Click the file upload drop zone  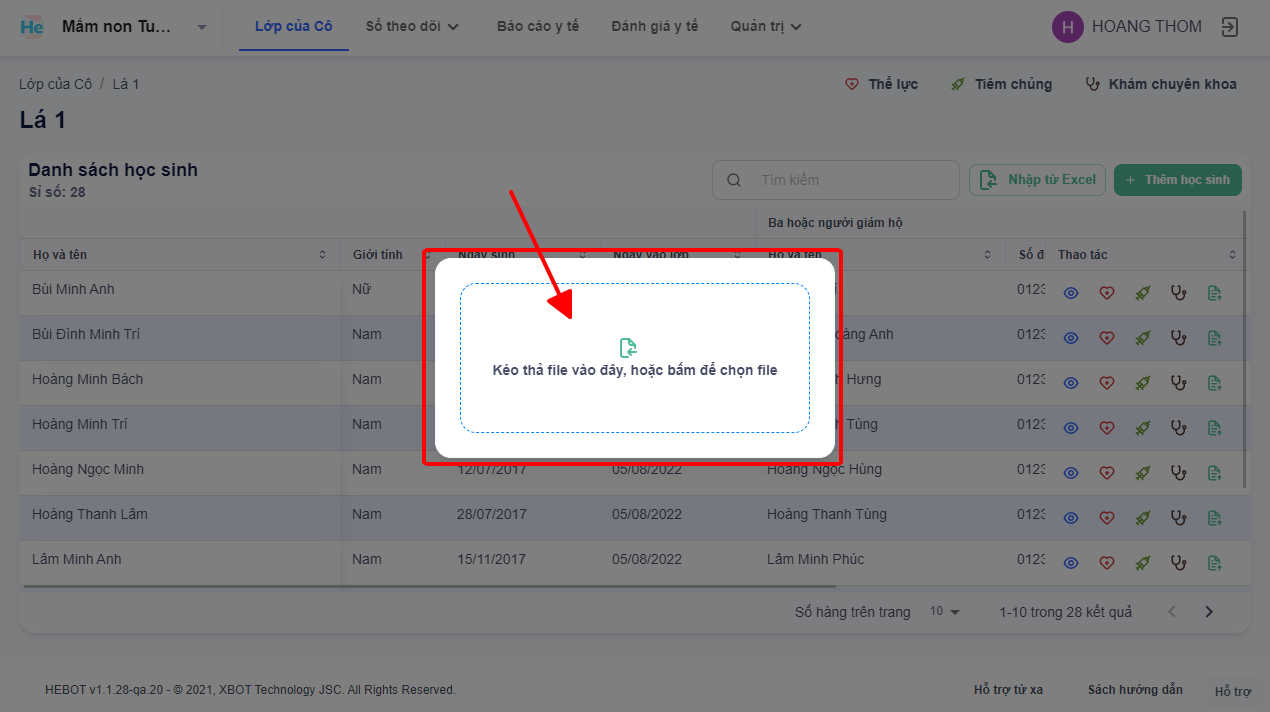tap(634, 358)
